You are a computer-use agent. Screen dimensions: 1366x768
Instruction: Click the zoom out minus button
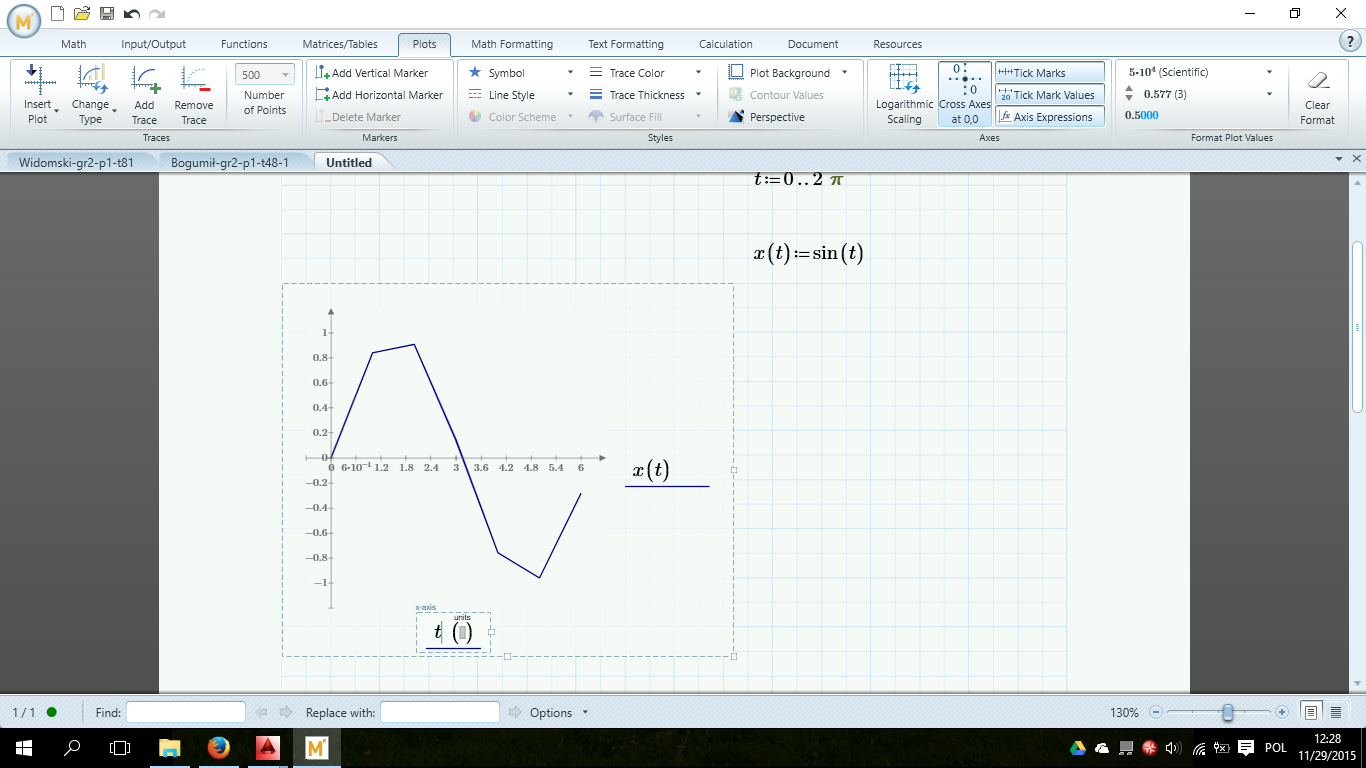(x=1156, y=712)
